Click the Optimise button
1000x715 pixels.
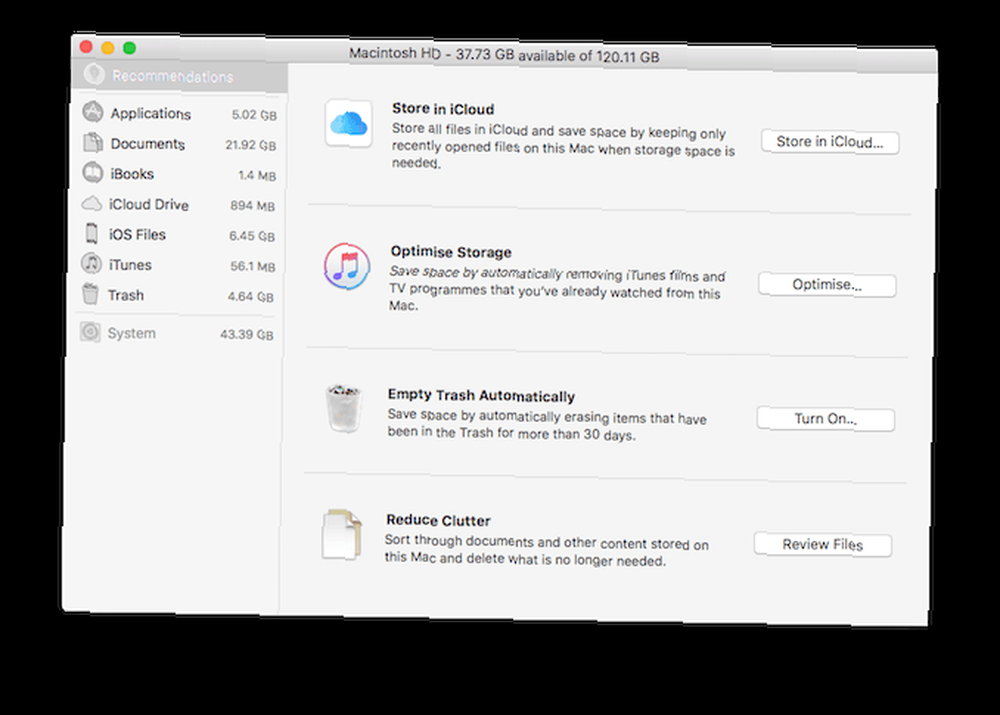point(827,285)
